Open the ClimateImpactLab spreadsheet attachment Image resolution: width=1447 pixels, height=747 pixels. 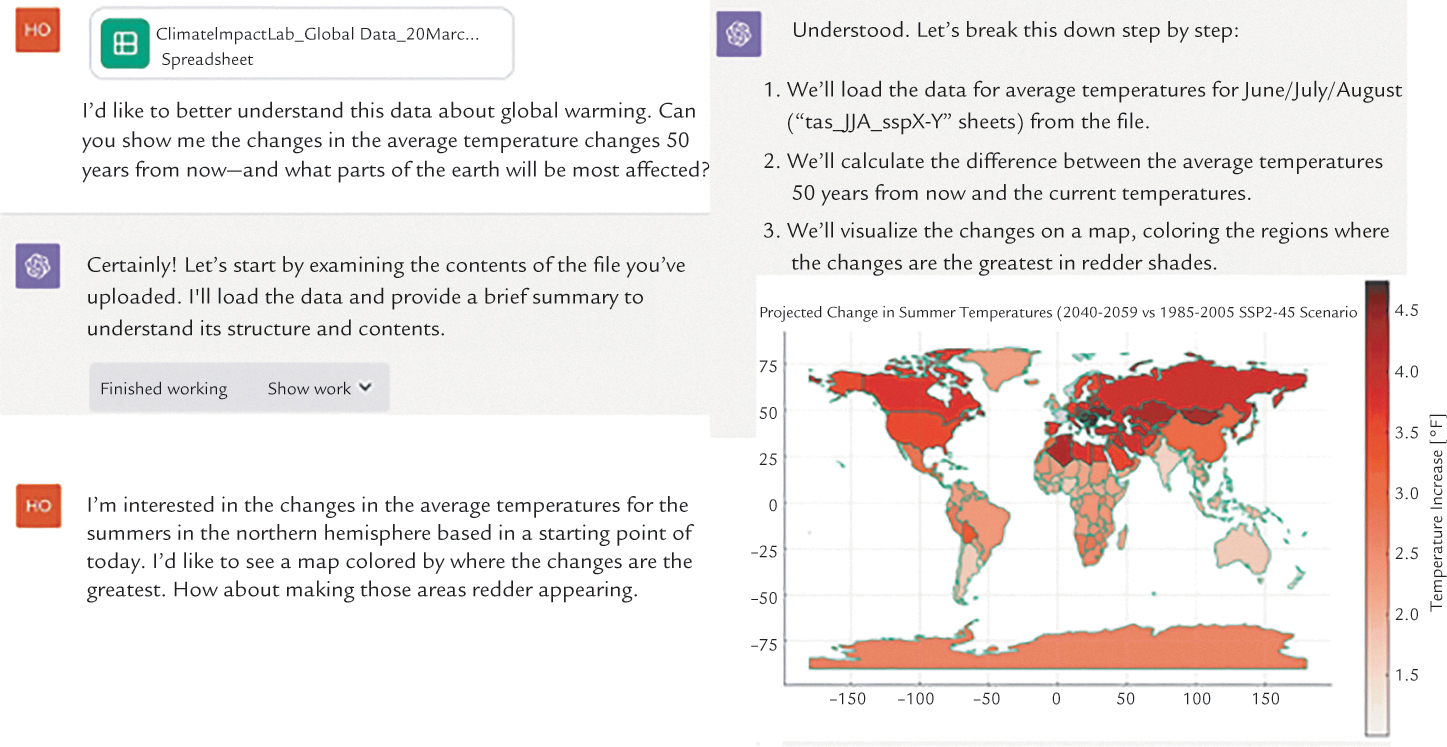tap(301, 44)
